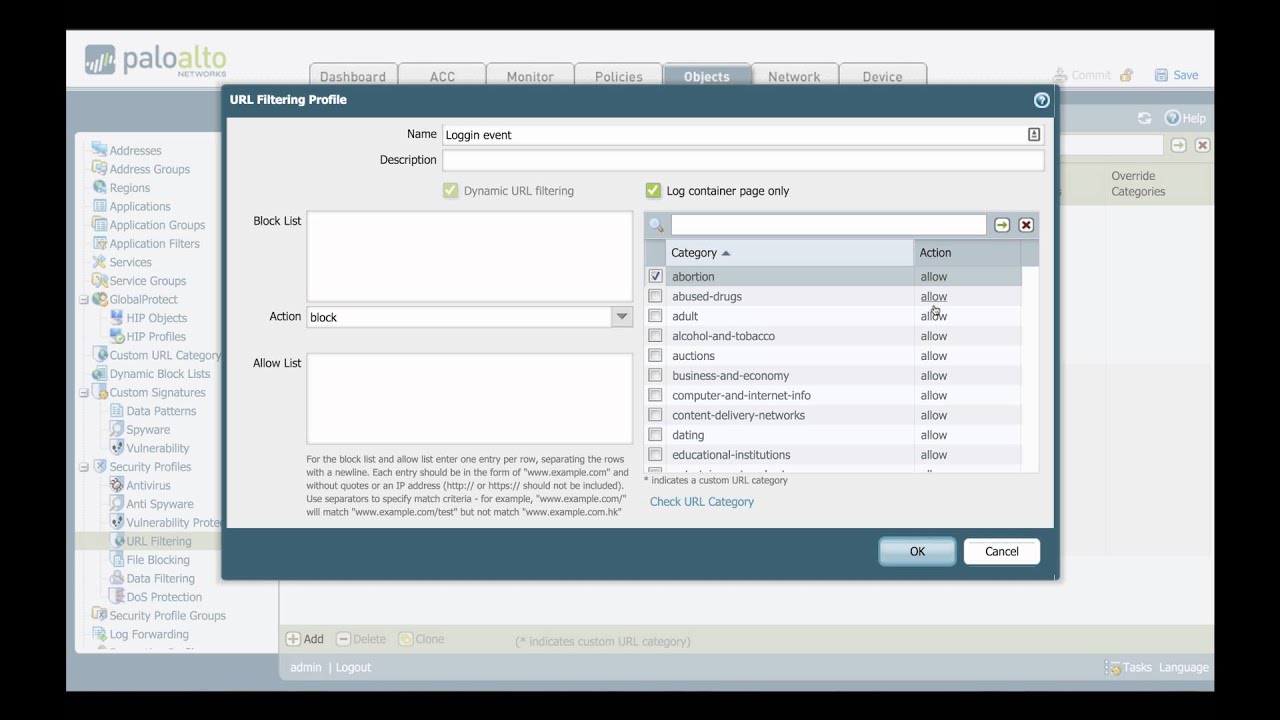Switch to the Monitor tab

point(530,76)
